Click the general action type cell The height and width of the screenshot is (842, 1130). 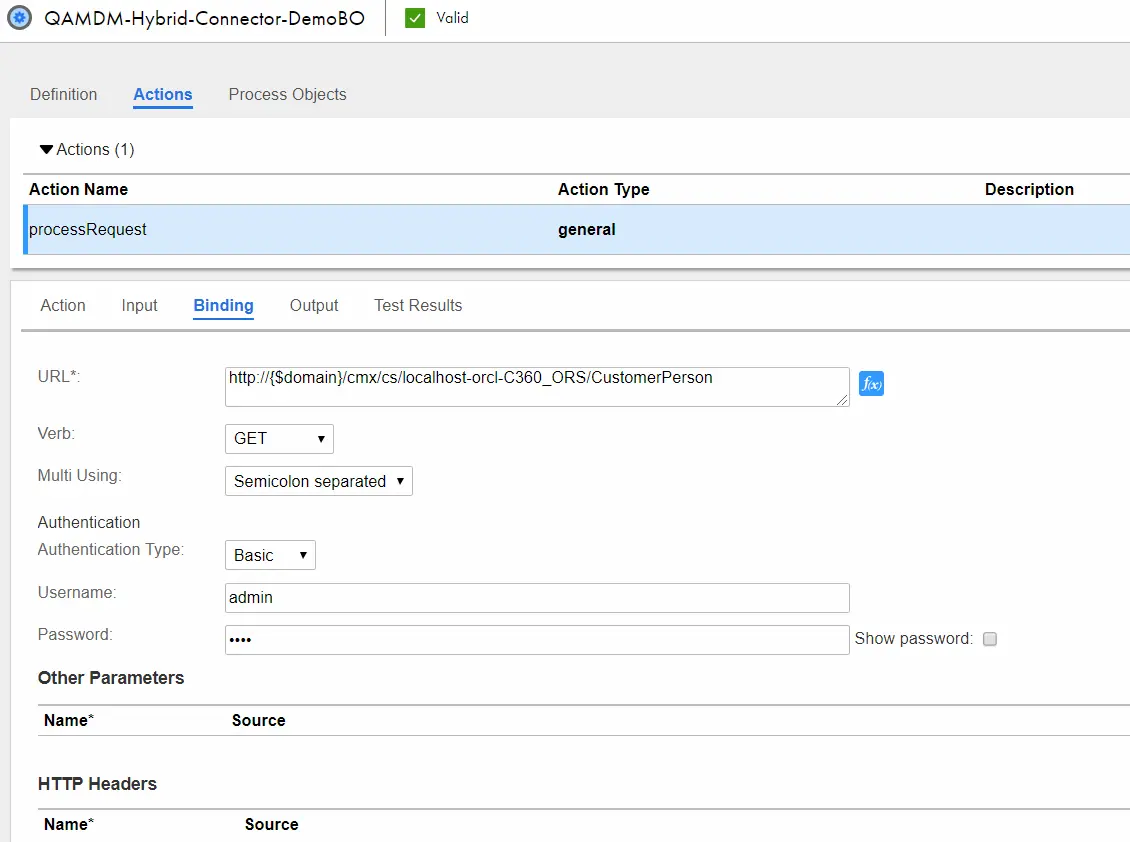point(587,229)
